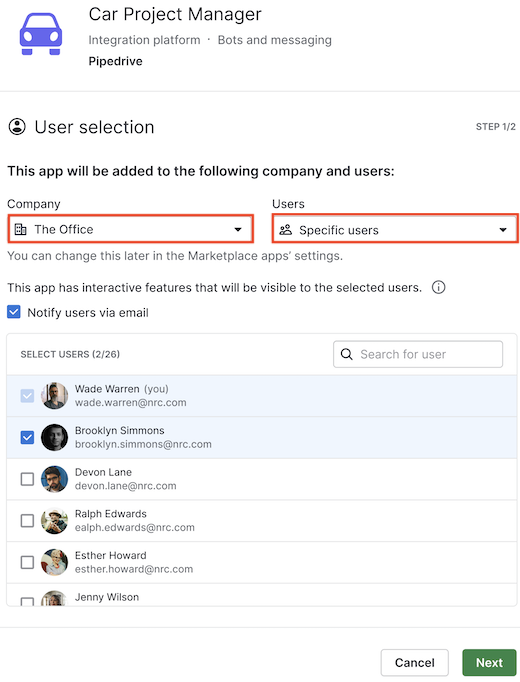Click the people icon in Users field

[286, 230]
